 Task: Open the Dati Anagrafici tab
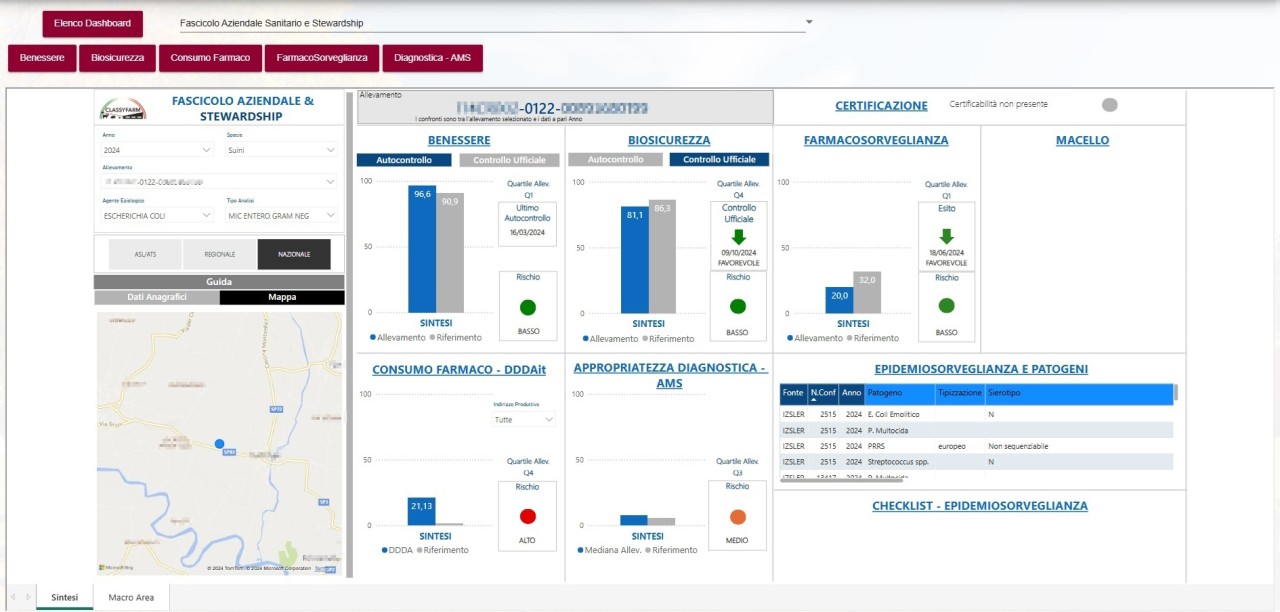(x=157, y=298)
